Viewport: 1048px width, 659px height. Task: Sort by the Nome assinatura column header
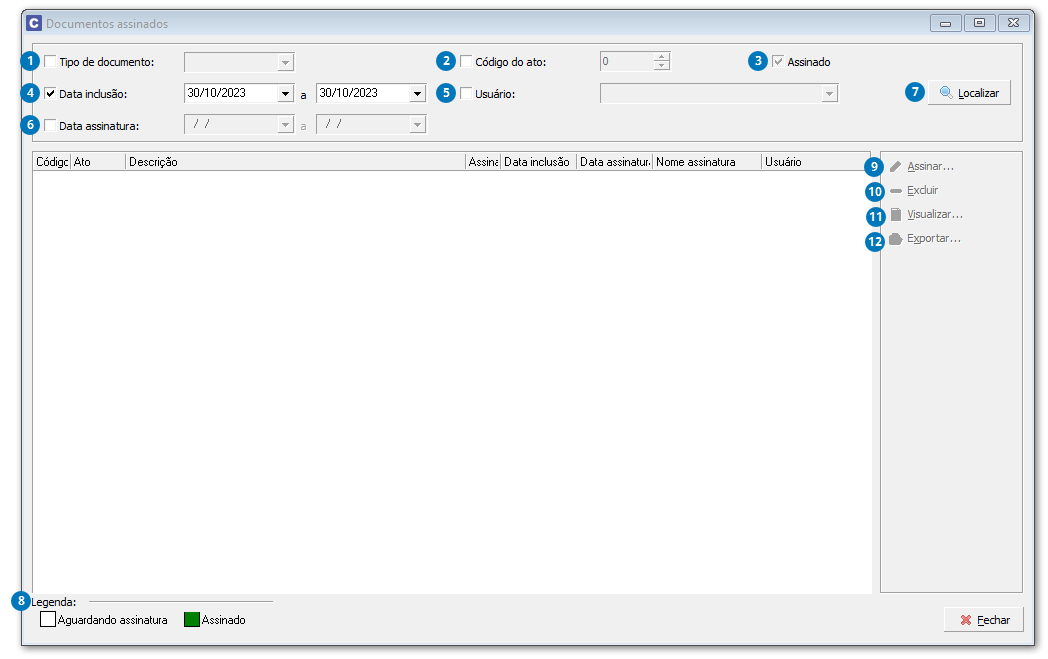706,162
